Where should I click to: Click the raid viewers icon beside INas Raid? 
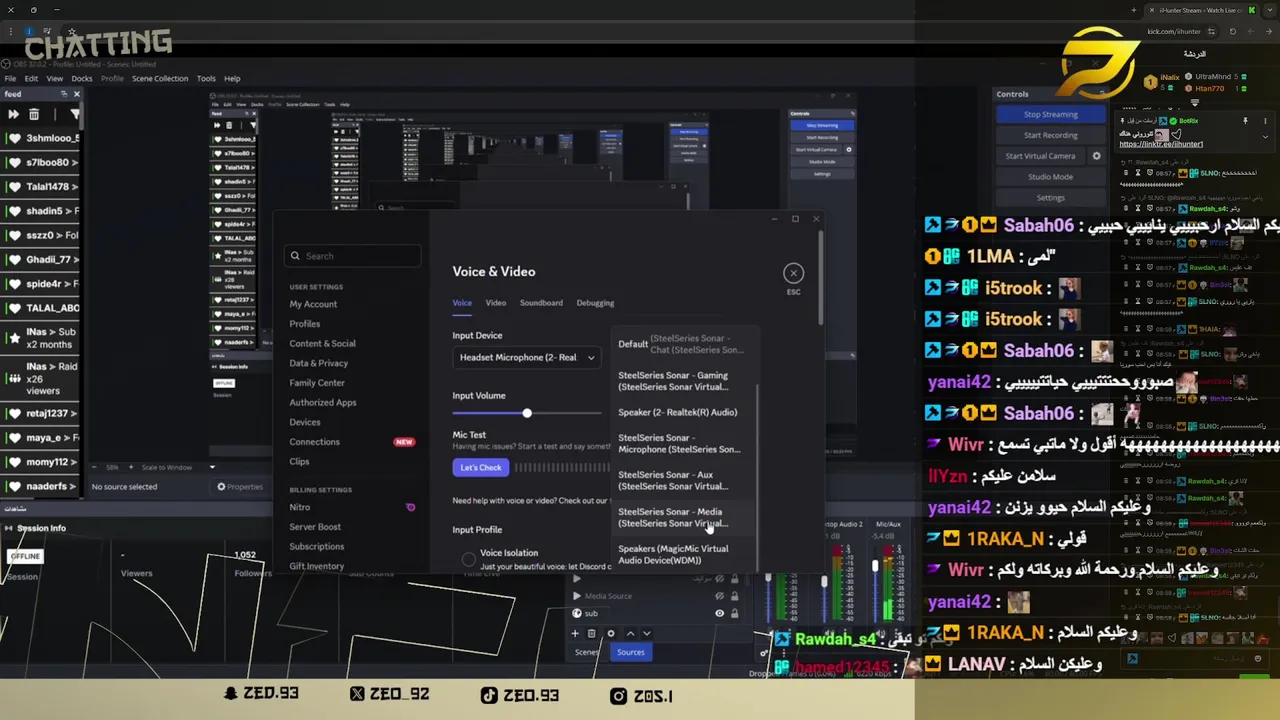click(14, 380)
